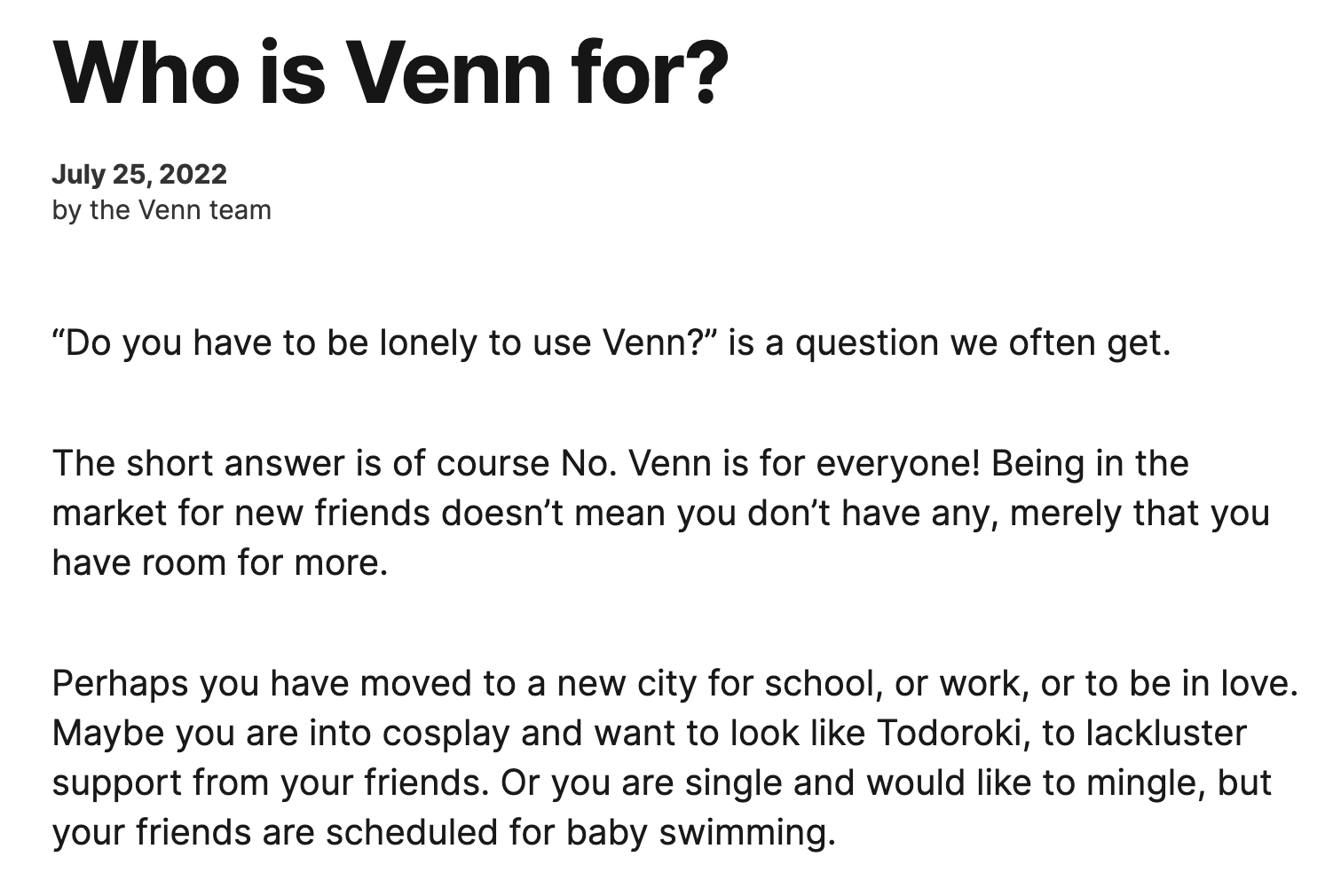Click the date July 25, 2022
Image resolution: width=1333 pixels, height=896 pixels.
(139, 174)
